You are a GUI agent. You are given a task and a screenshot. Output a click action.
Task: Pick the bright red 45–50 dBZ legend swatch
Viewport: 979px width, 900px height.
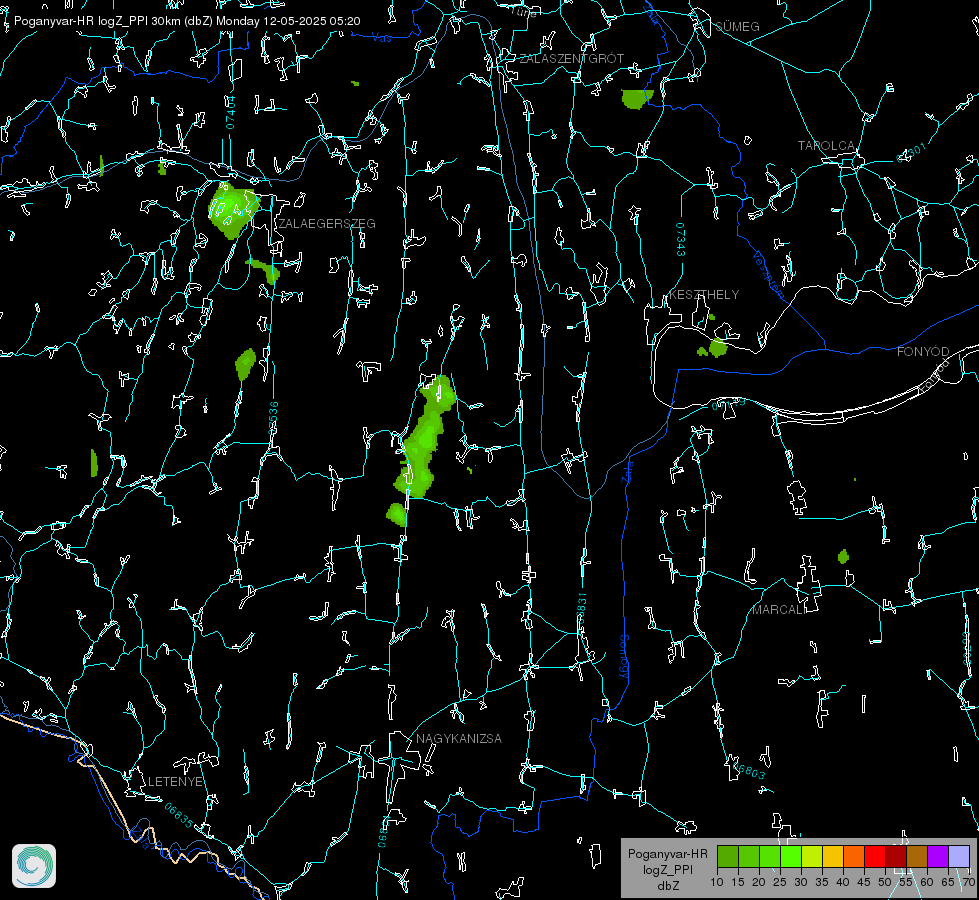875,856
